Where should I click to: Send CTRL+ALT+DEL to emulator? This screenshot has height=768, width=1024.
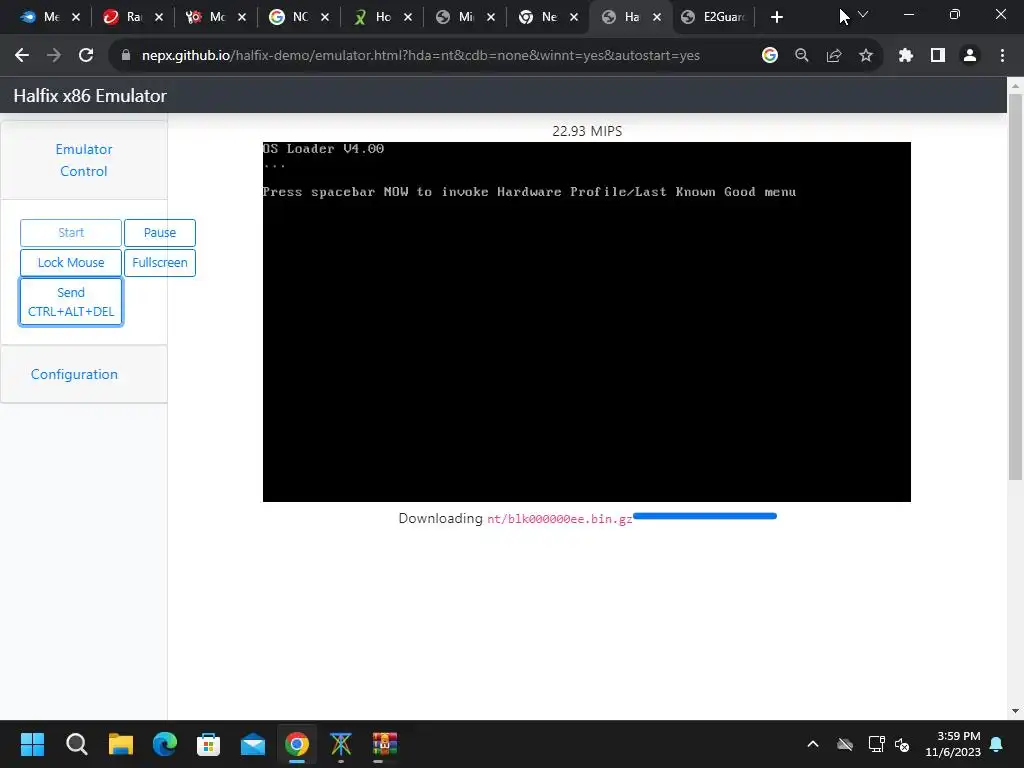(71, 302)
